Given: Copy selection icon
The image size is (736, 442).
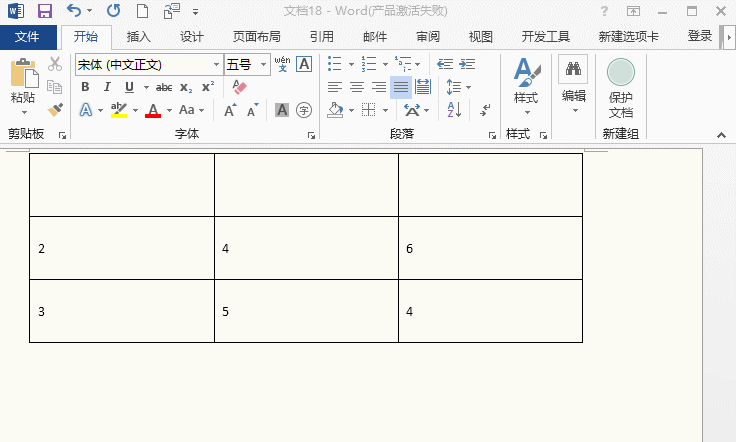Looking at the screenshot, I should (54, 87).
